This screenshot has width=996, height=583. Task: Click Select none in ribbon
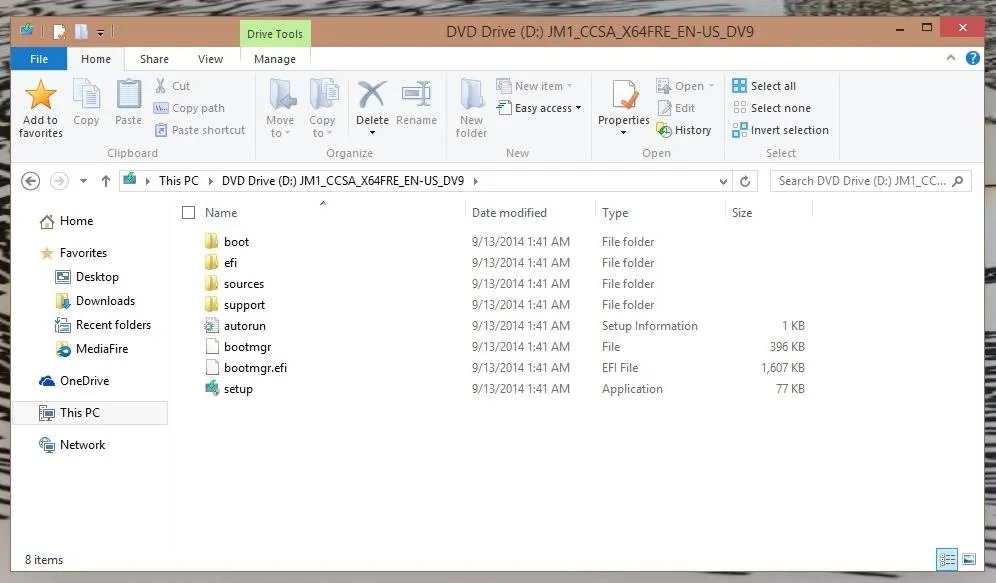coord(772,108)
